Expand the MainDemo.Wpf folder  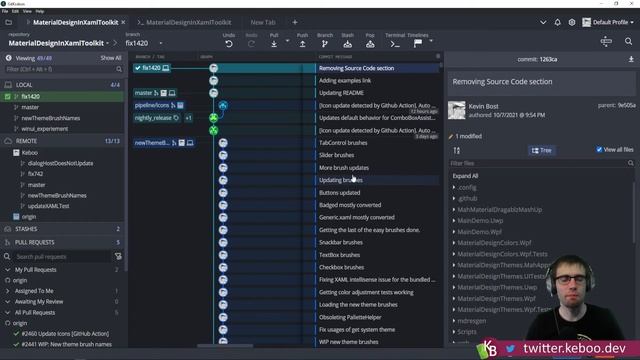pos(454,232)
